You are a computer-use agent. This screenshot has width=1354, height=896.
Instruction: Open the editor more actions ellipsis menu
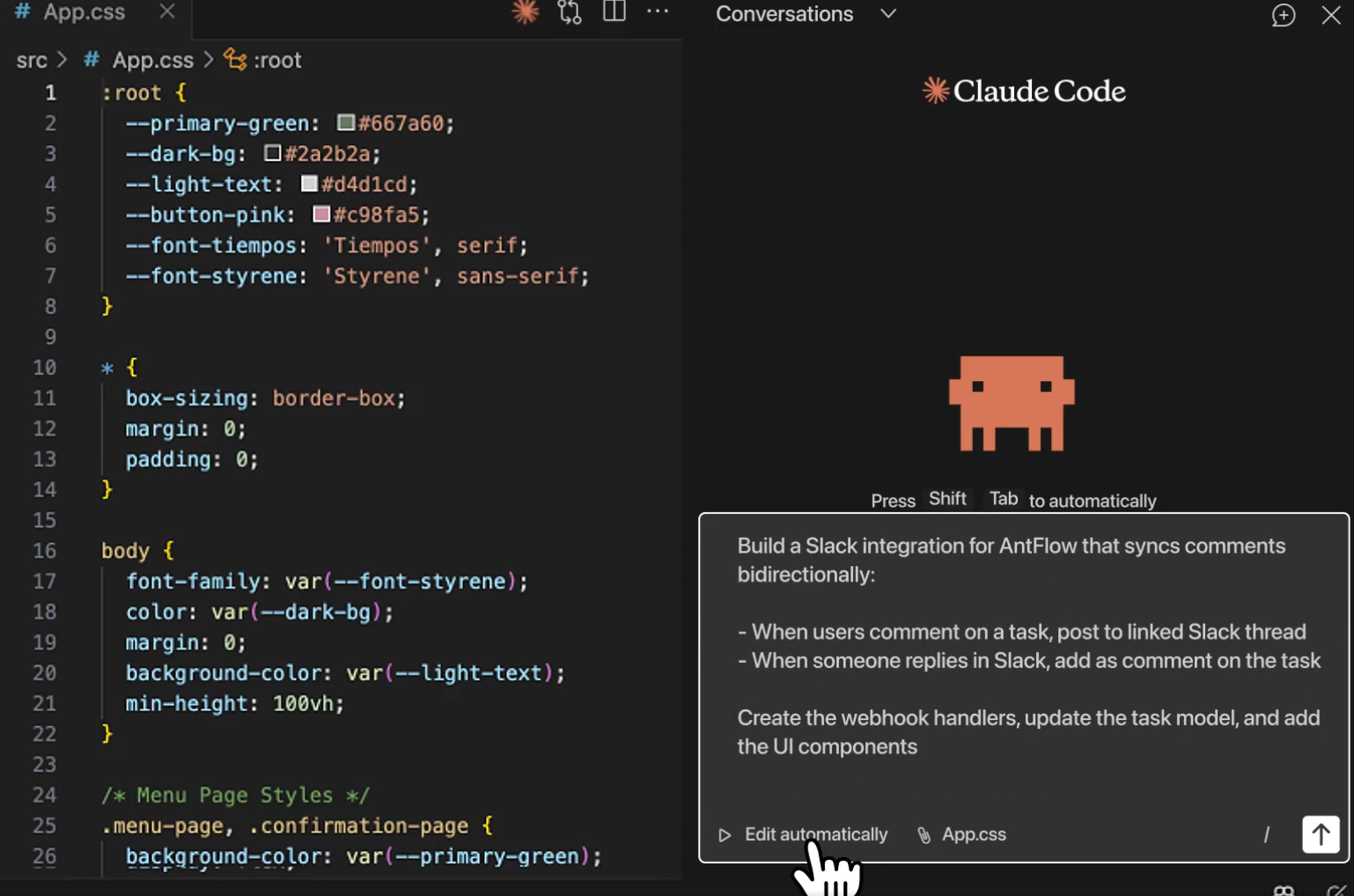pyautogui.click(x=658, y=11)
